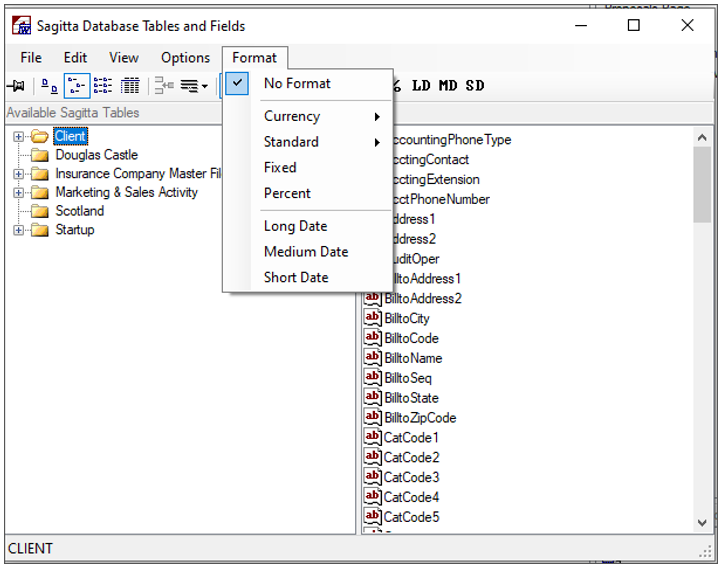Open the alignment lines dropdown button
The height and width of the screenshot is (568, 722).
point(194,86)
